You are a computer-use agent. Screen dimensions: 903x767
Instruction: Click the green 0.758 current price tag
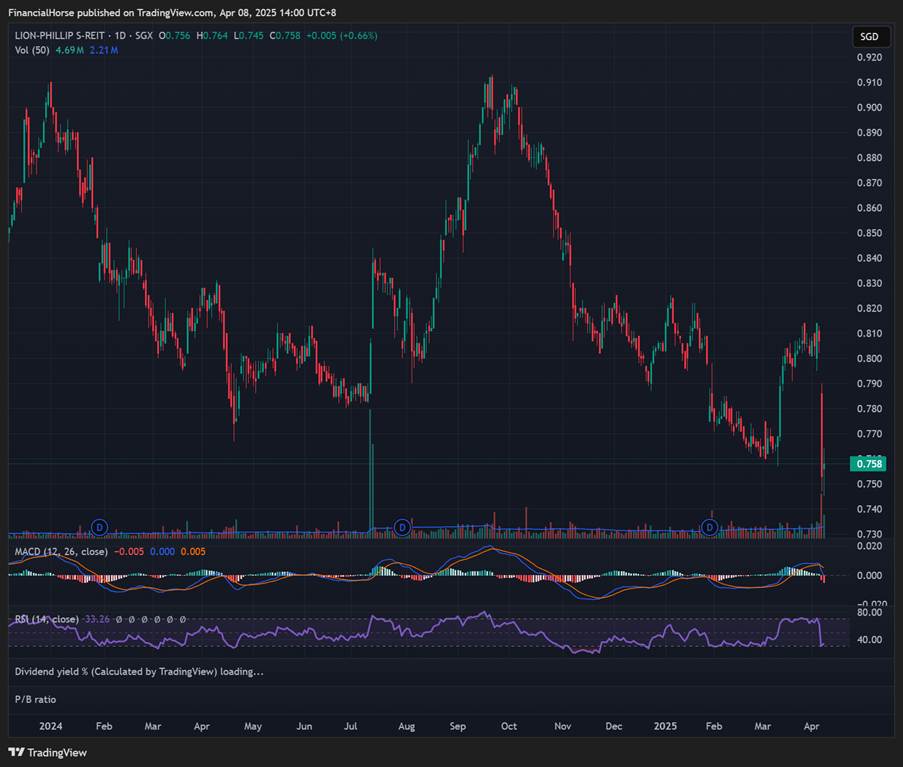click(868, 464)
